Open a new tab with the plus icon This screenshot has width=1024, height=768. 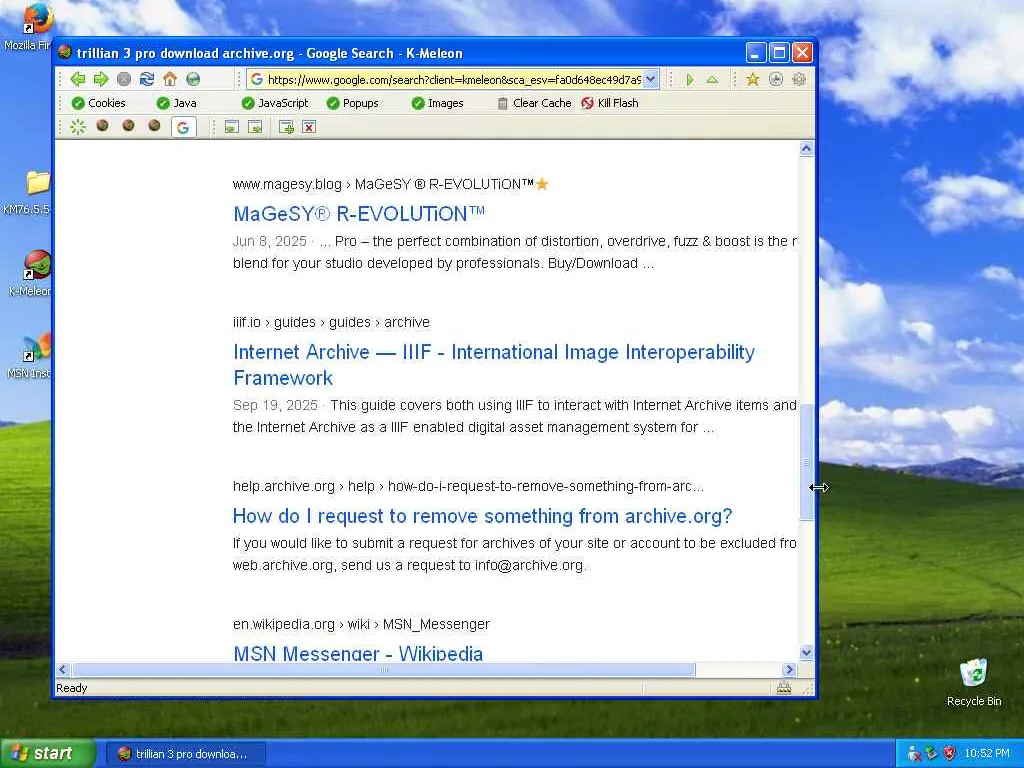tap(286, 127)
